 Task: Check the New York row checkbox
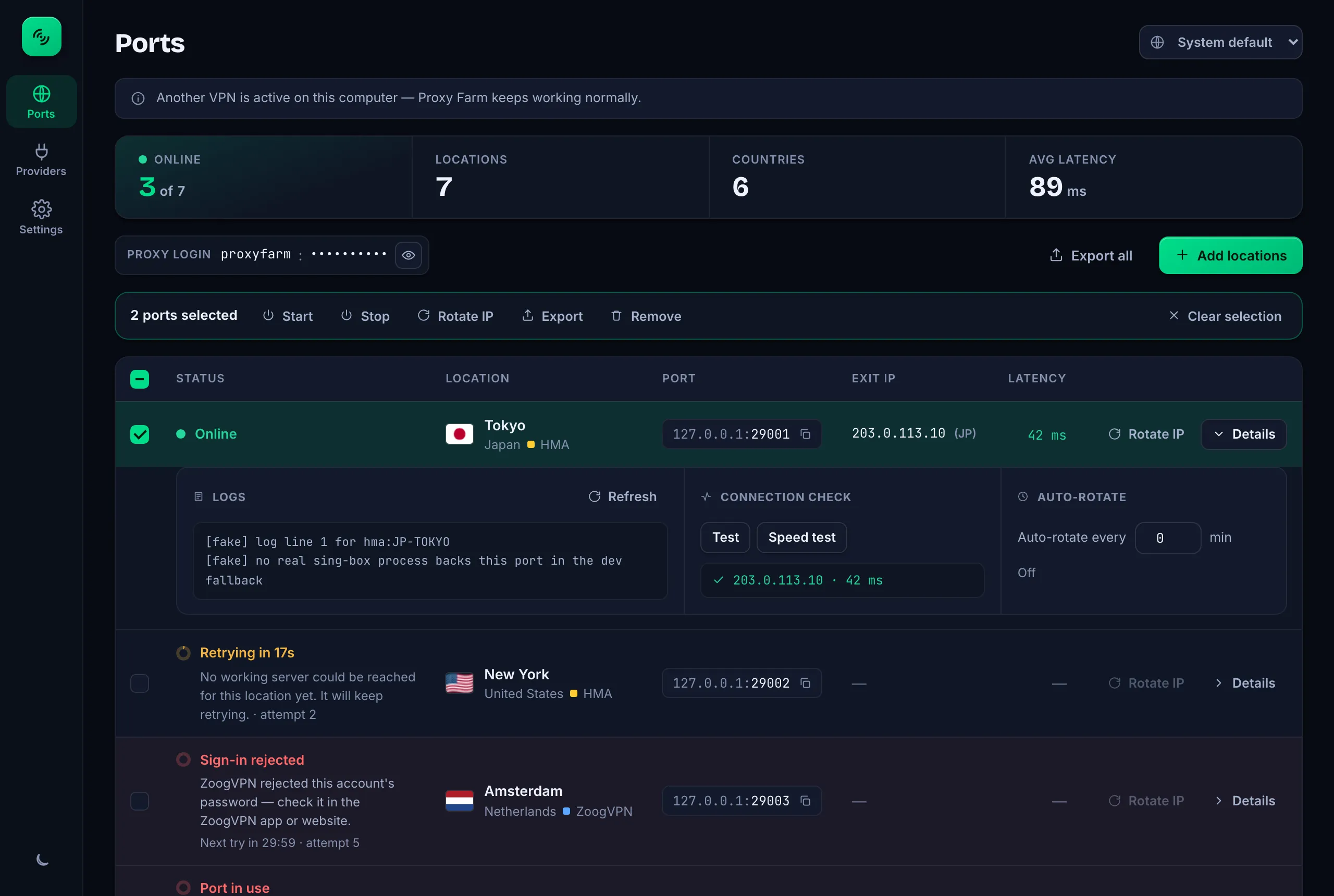140,683
